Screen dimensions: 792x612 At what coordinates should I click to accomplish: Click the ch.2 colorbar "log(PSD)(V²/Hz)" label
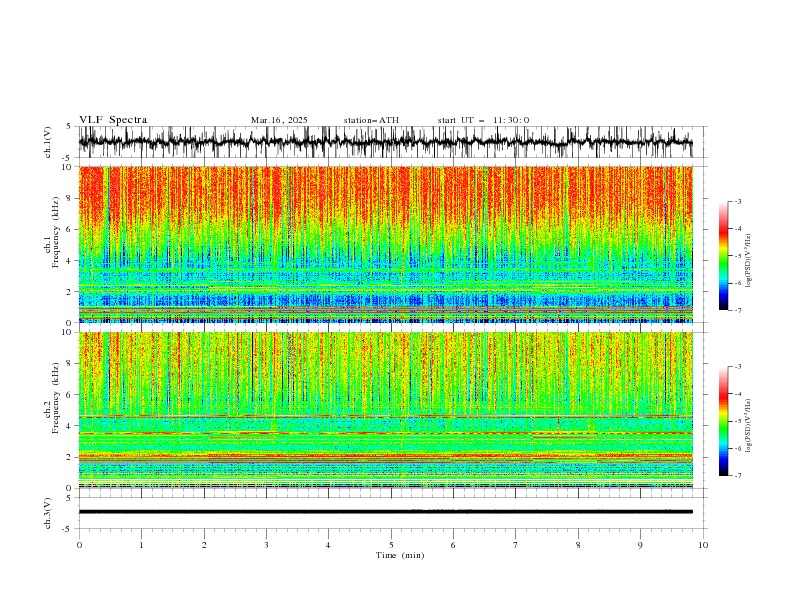point(749,426)
